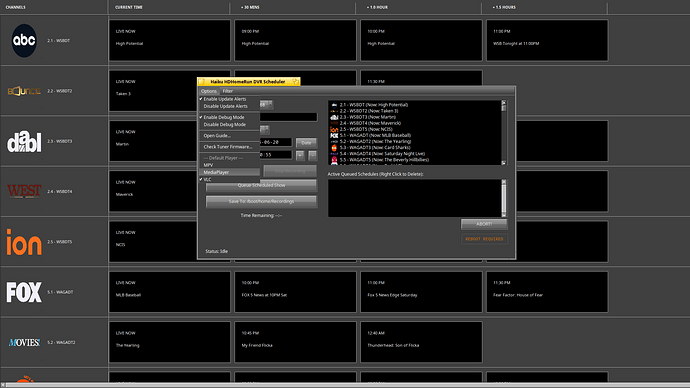Click WSB Tonight at 11:00PM cell

pos(547,40)
